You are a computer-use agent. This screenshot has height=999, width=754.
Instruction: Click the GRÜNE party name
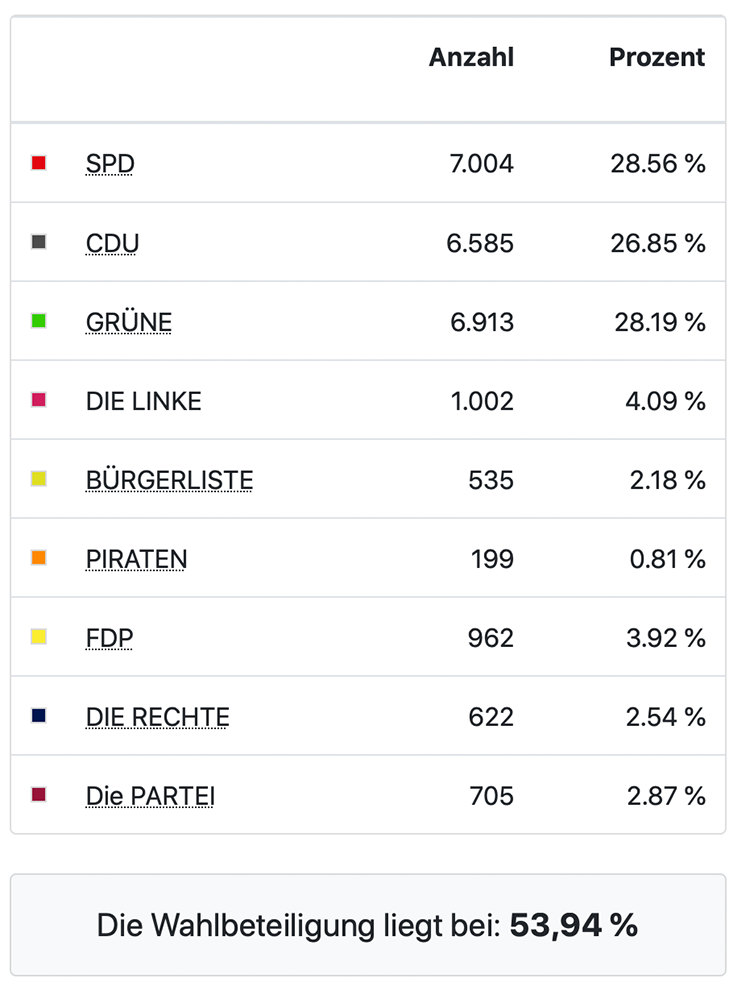tap(129, 322)
